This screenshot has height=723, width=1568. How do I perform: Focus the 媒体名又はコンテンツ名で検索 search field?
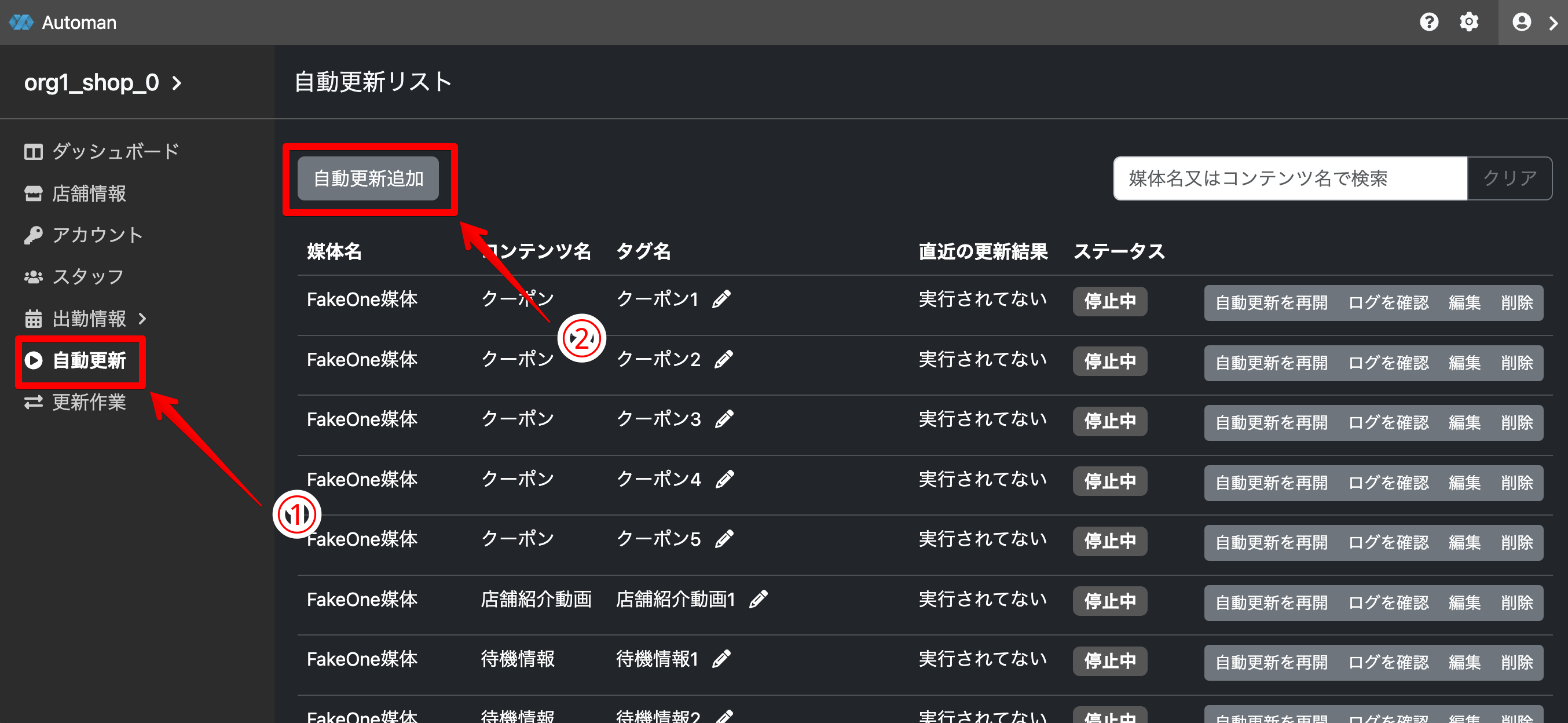coord(1289,178)
